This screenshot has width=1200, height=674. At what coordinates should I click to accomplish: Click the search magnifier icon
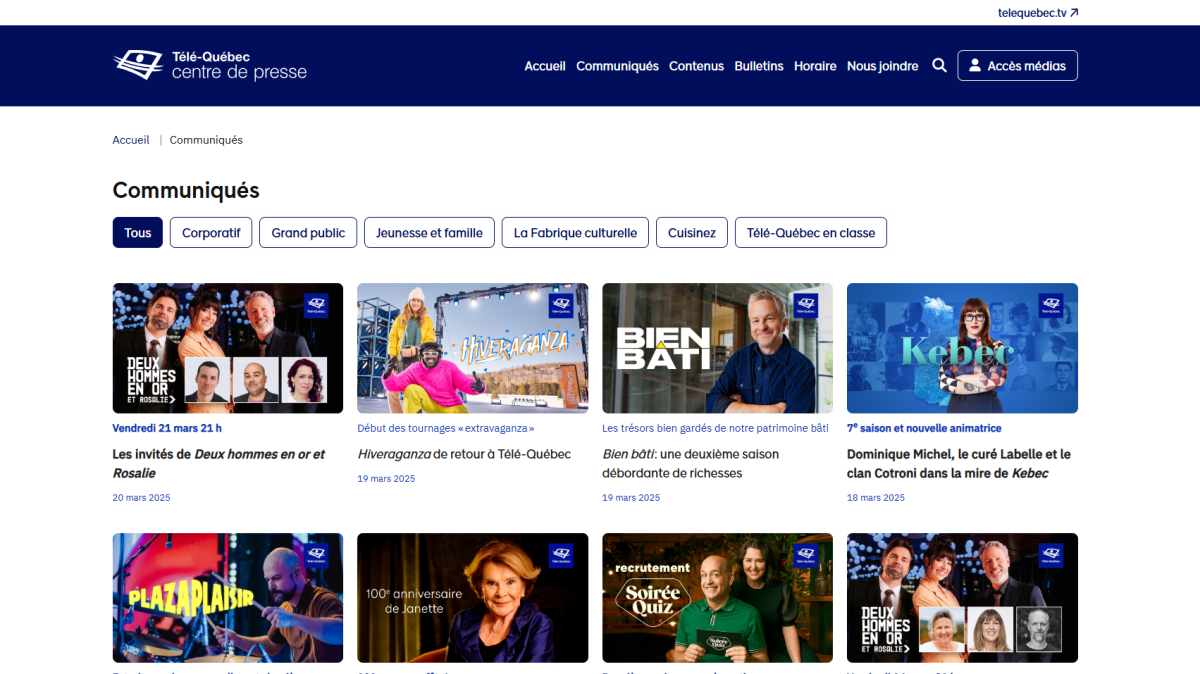click(x=939, y=66)
